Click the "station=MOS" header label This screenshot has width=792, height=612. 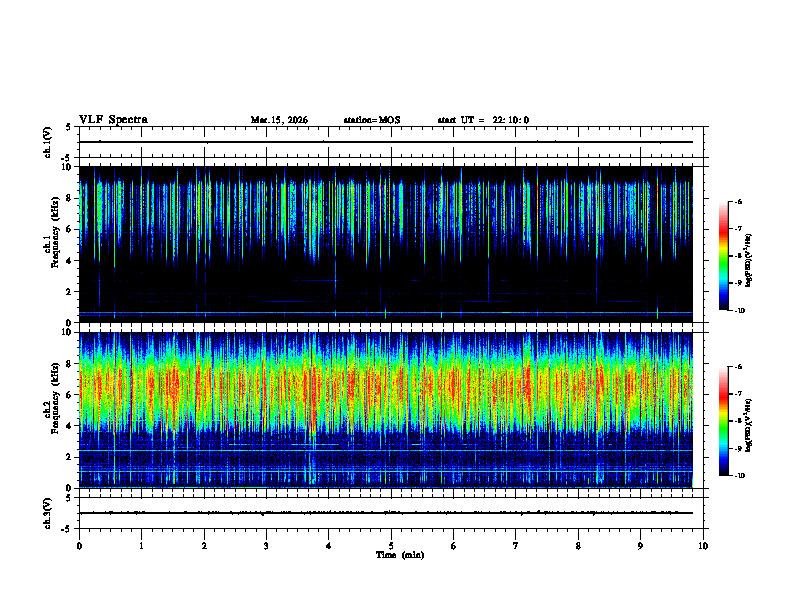(x=372, y=120)
